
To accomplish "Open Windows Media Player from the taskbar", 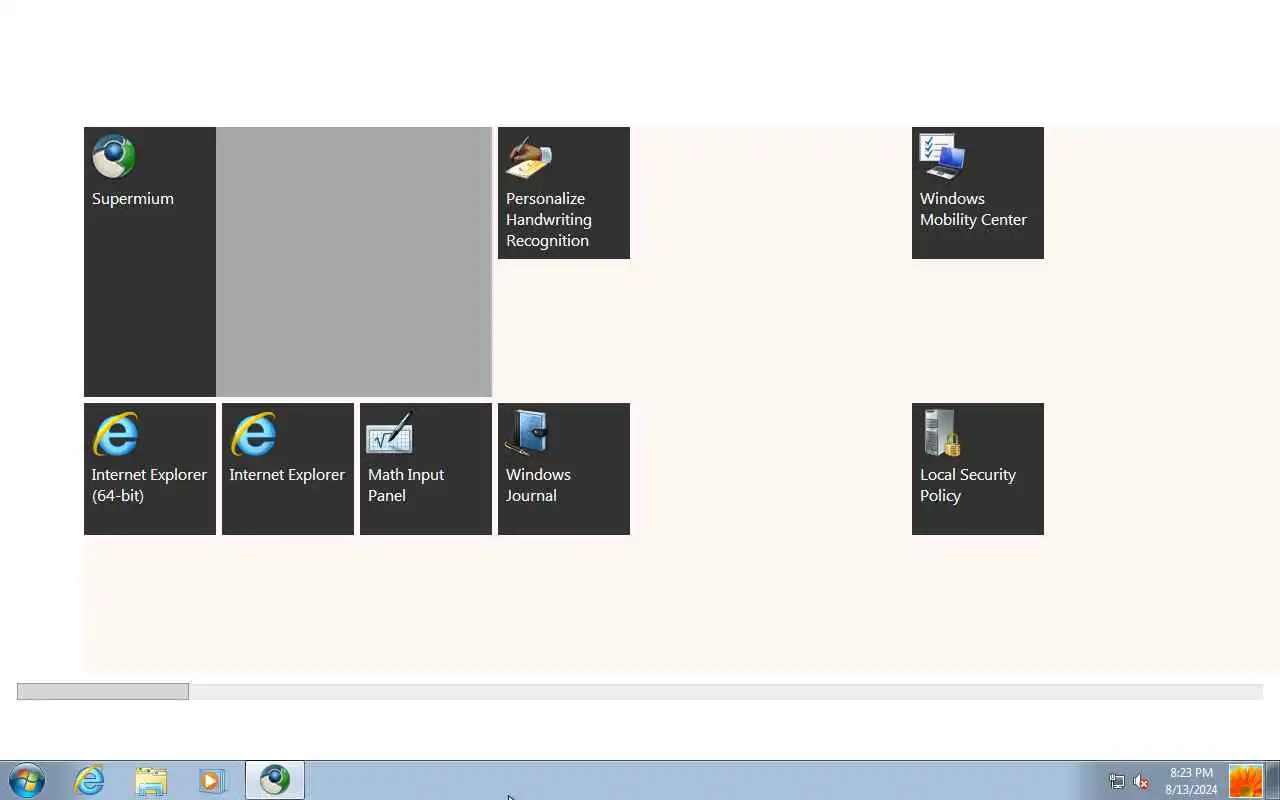I will [212, 780].
